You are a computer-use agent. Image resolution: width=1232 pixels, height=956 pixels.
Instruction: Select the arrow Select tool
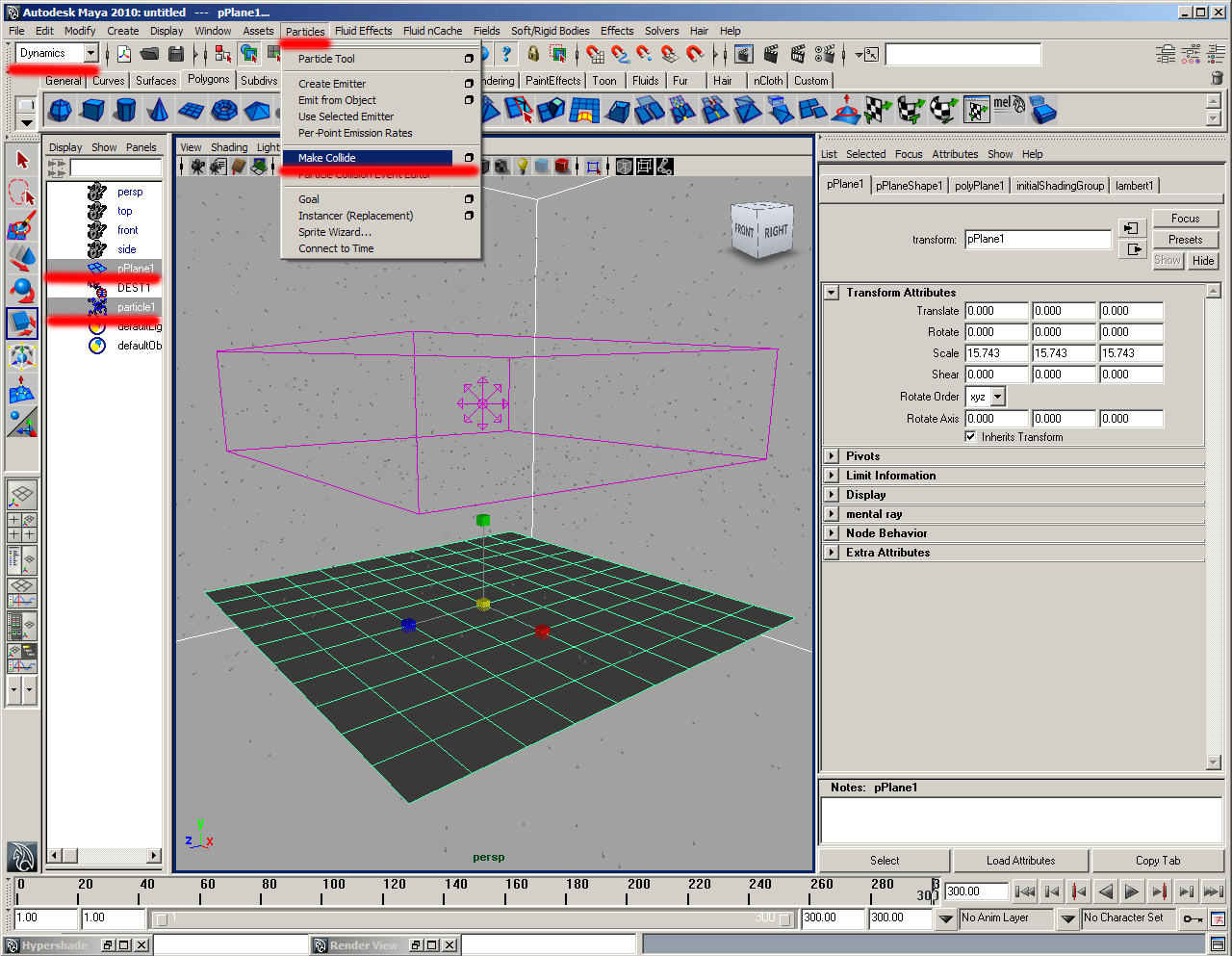(21, 161)
